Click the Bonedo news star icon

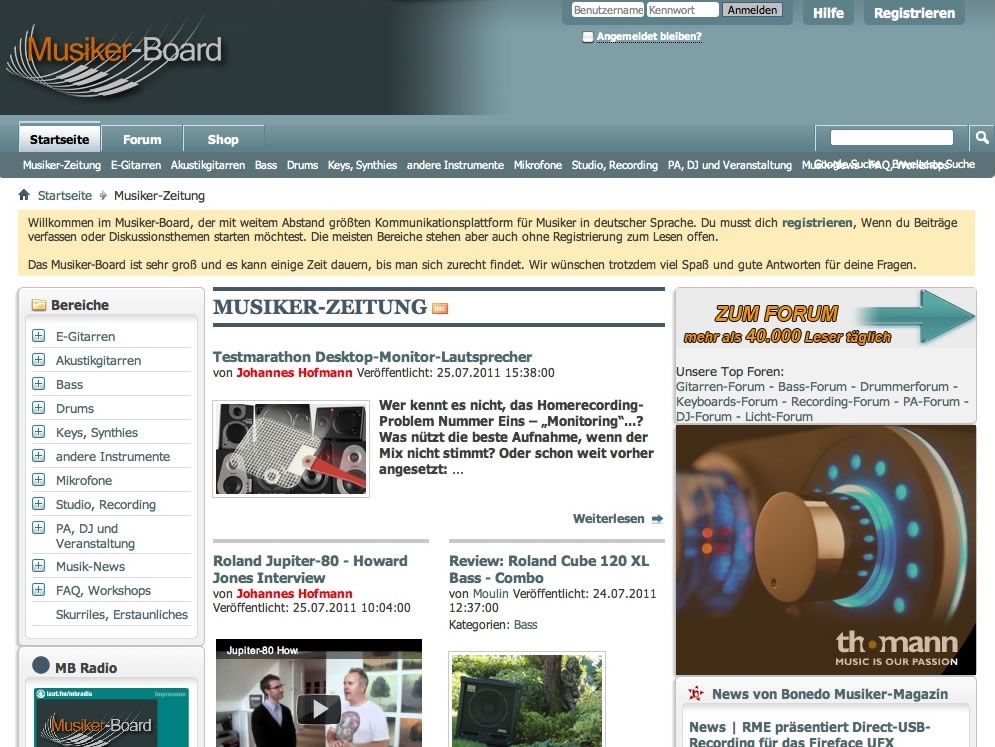(x=696, y=694)
